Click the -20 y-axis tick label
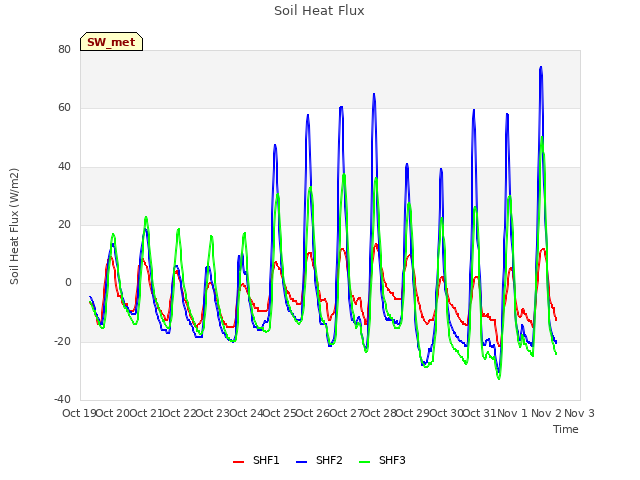Viewport: 640px width, 480px height. tap(62, 341)
